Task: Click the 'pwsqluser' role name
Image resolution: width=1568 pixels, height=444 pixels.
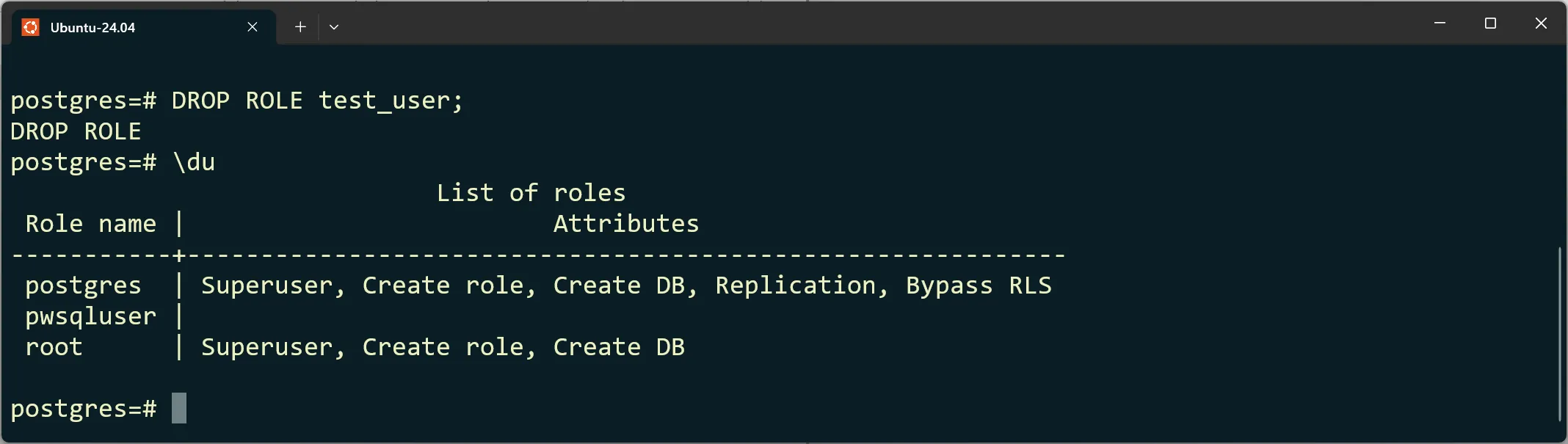Action: click(x=91, y=316)
